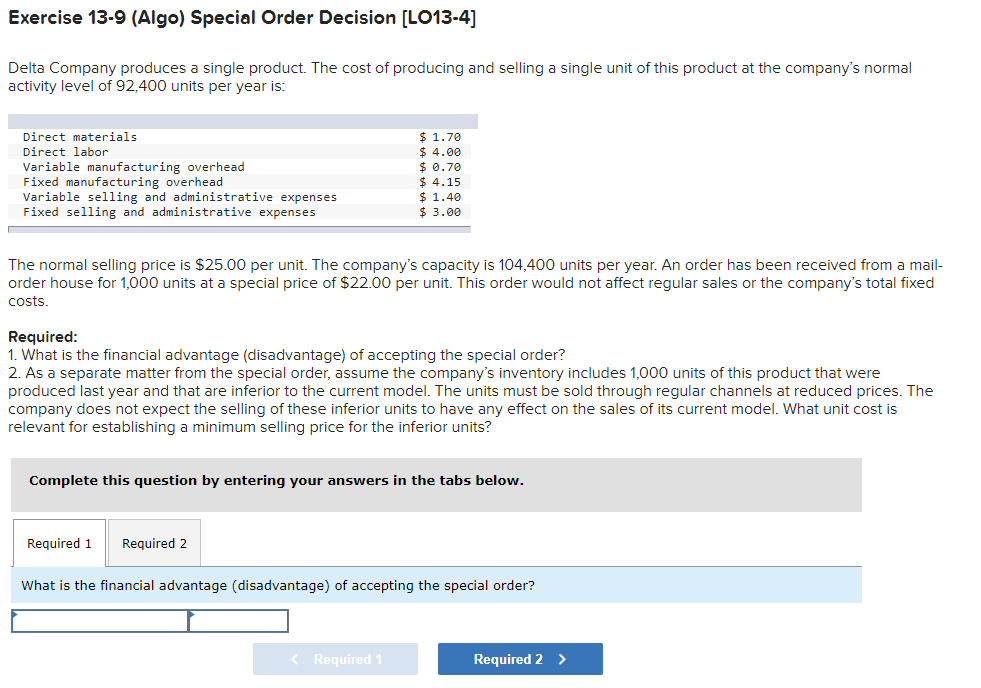The image size is (981, 688).
Task: Click the $ 4.00 cost value
Action: point(440,152)
